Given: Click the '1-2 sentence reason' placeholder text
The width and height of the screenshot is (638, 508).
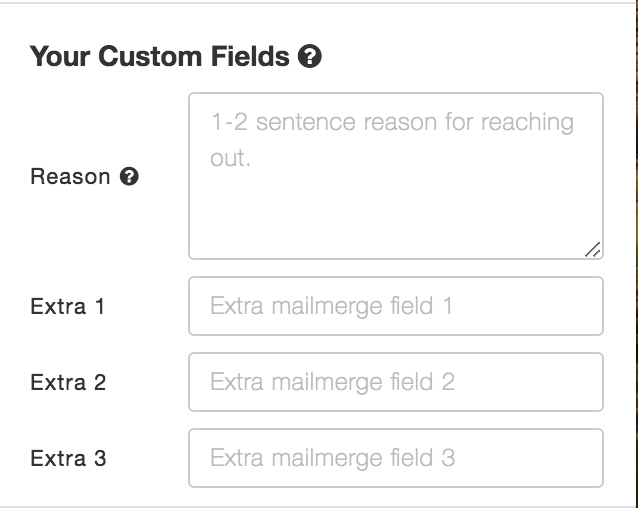Looking at the screenshot, I should [x=392, y=140].
